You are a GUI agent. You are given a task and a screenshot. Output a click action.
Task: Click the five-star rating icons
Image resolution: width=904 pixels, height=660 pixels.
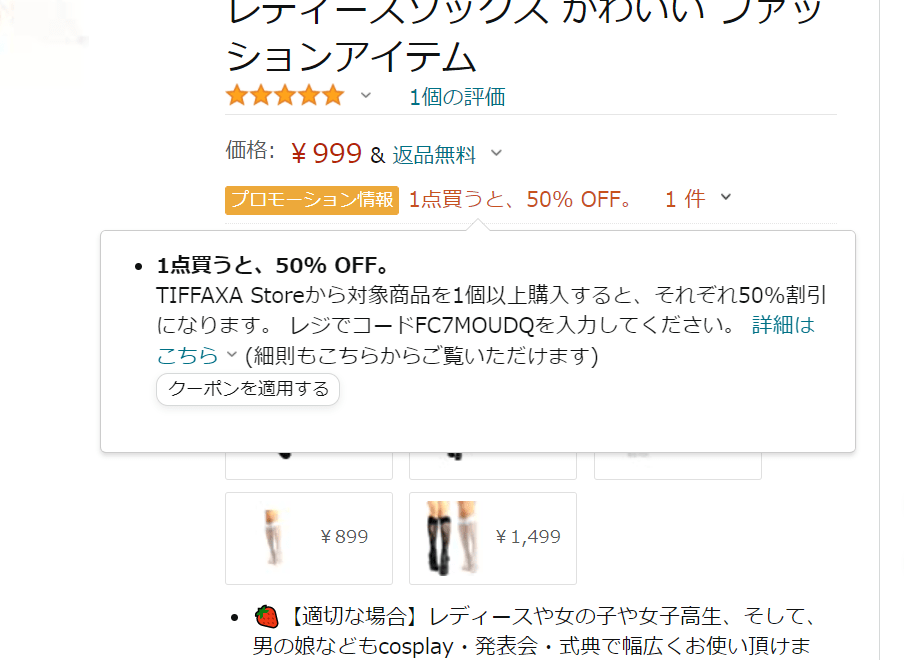pos(285,96)
